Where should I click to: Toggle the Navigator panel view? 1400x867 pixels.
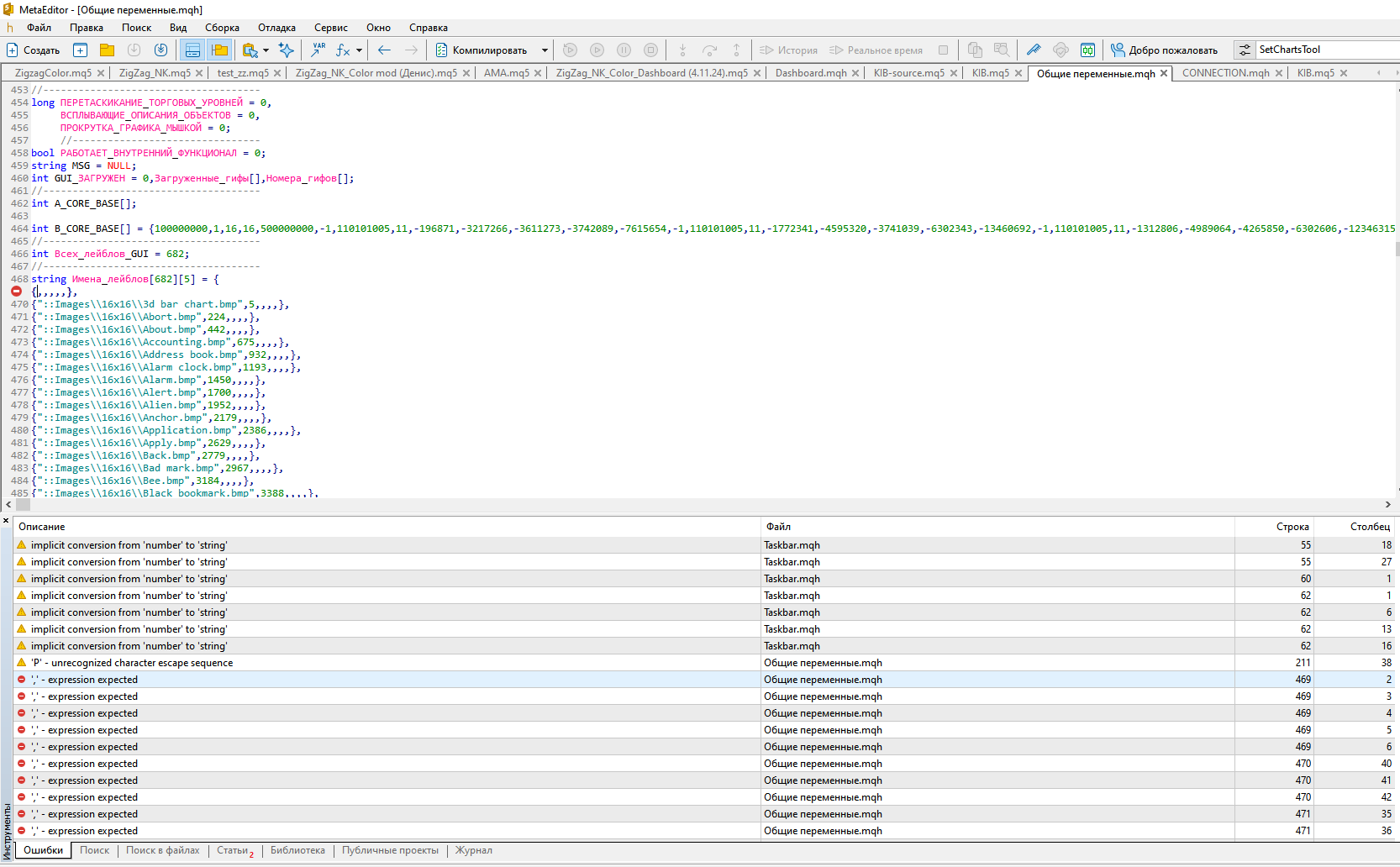(219, 50)
